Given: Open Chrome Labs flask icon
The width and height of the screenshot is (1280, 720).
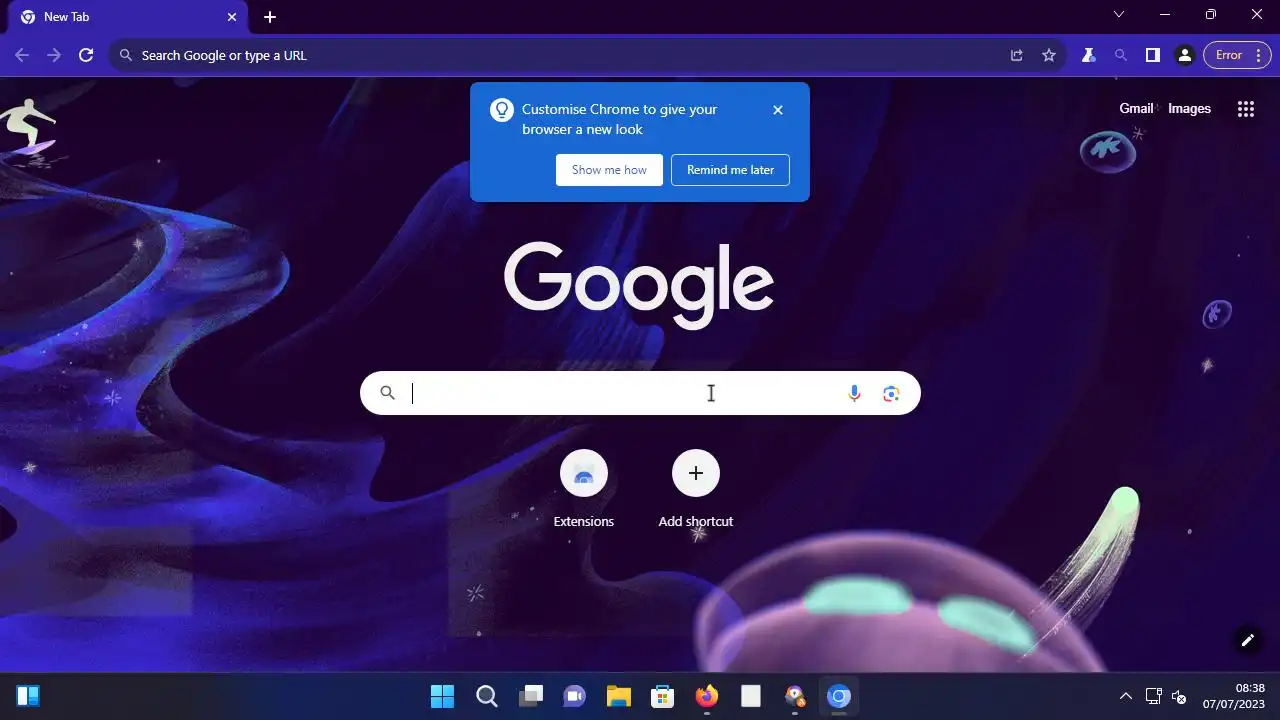Looking at the screenshot, I should coord(1089,55).
